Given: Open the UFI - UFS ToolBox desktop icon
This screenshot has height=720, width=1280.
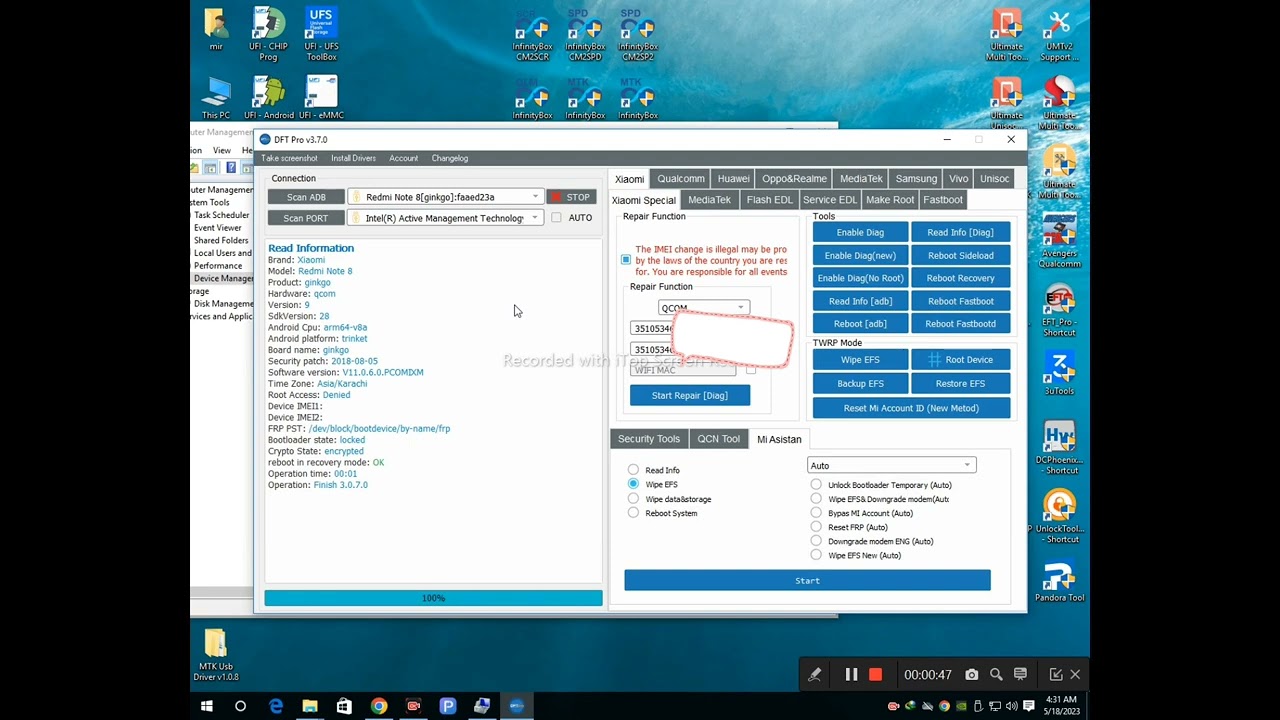Looking at the screenshot, I should [321, 34].
